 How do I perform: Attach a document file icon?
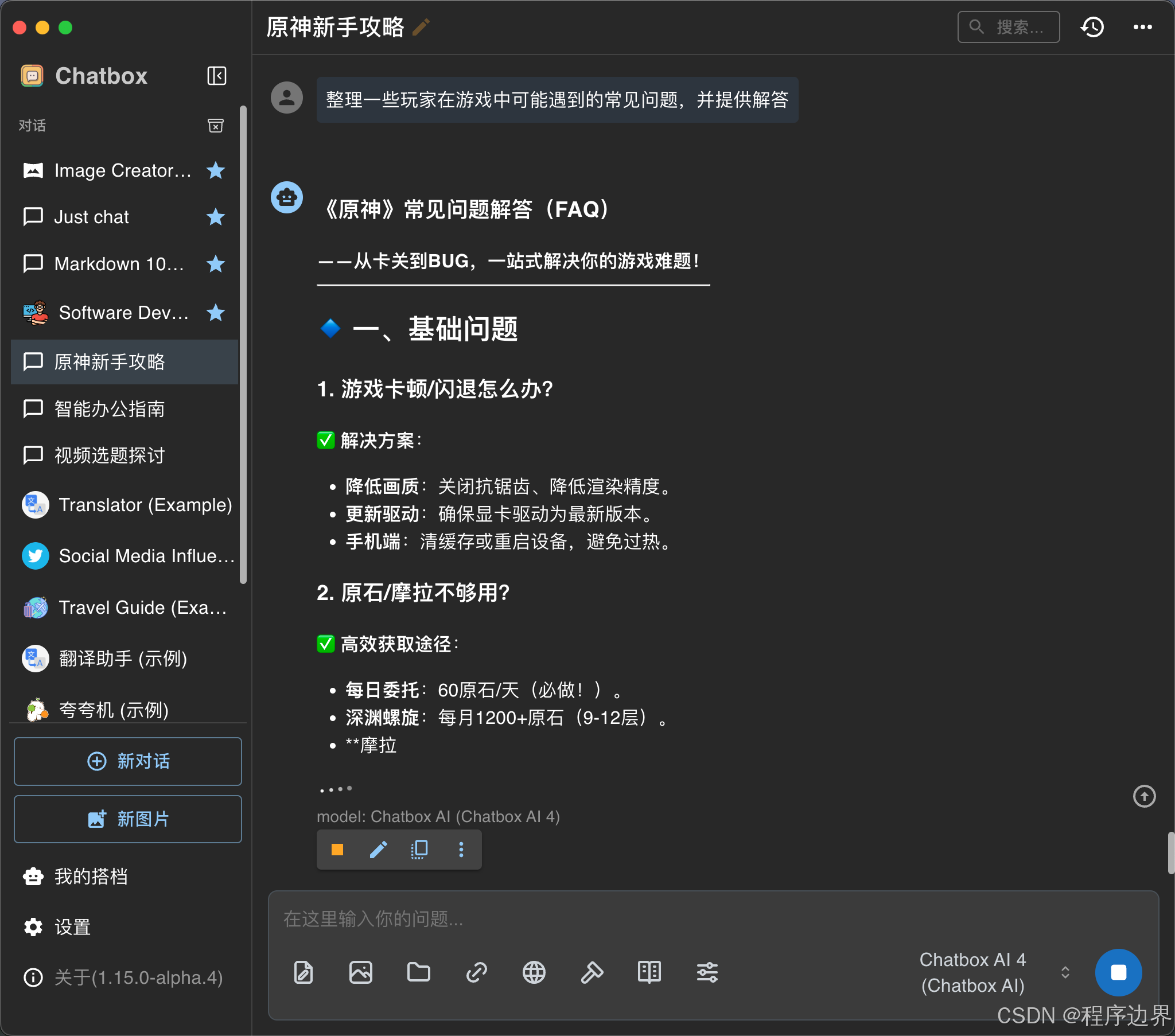click(304, 972)
